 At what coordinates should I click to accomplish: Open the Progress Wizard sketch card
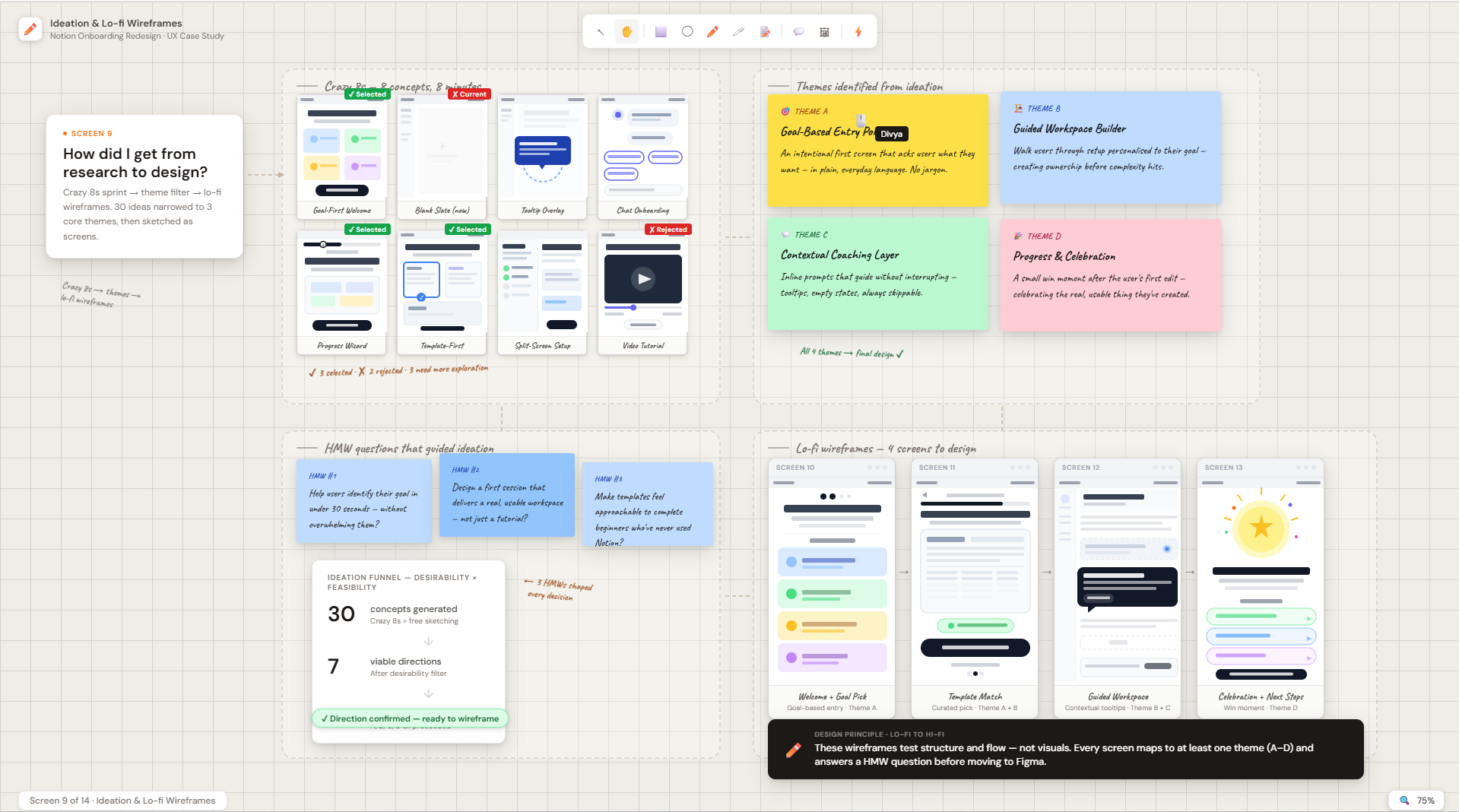pyautogui.click(x=341, y=292)
